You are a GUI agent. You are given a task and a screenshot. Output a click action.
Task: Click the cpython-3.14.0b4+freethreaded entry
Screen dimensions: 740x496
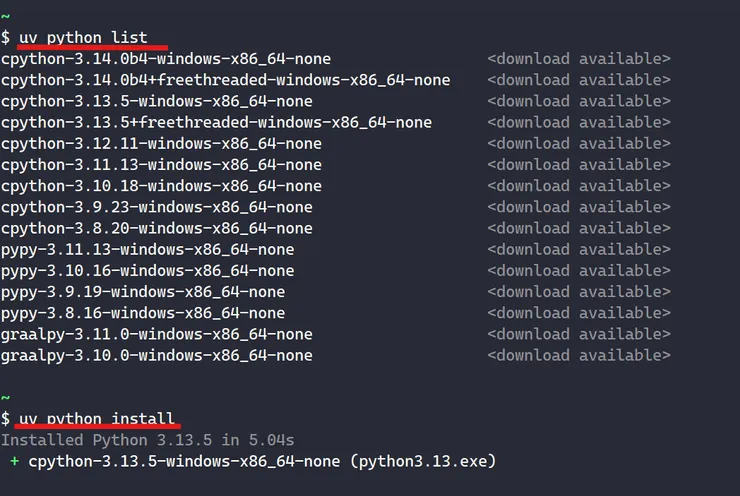[225, 80]
